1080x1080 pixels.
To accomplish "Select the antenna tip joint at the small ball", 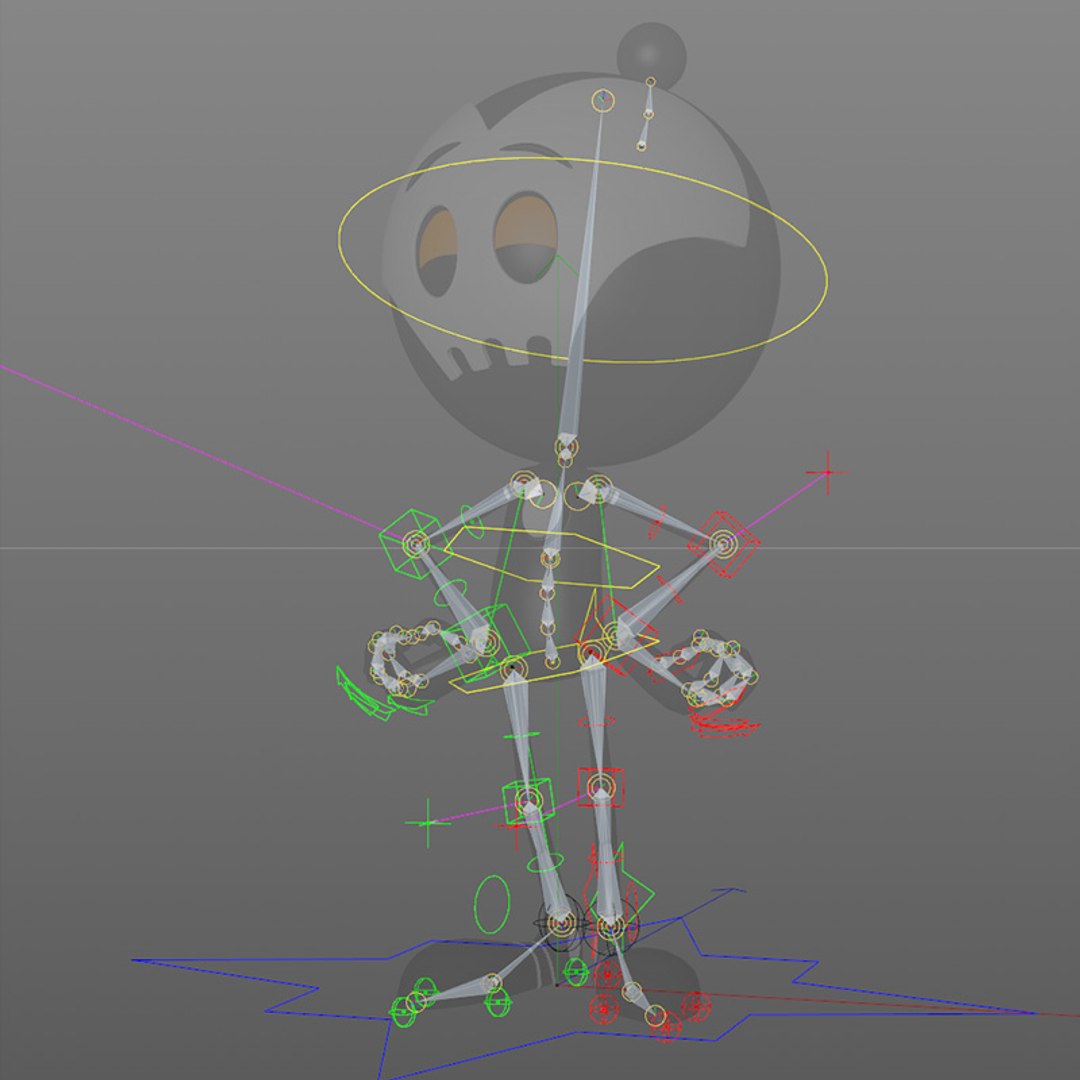I will click(x=650, y=82).
